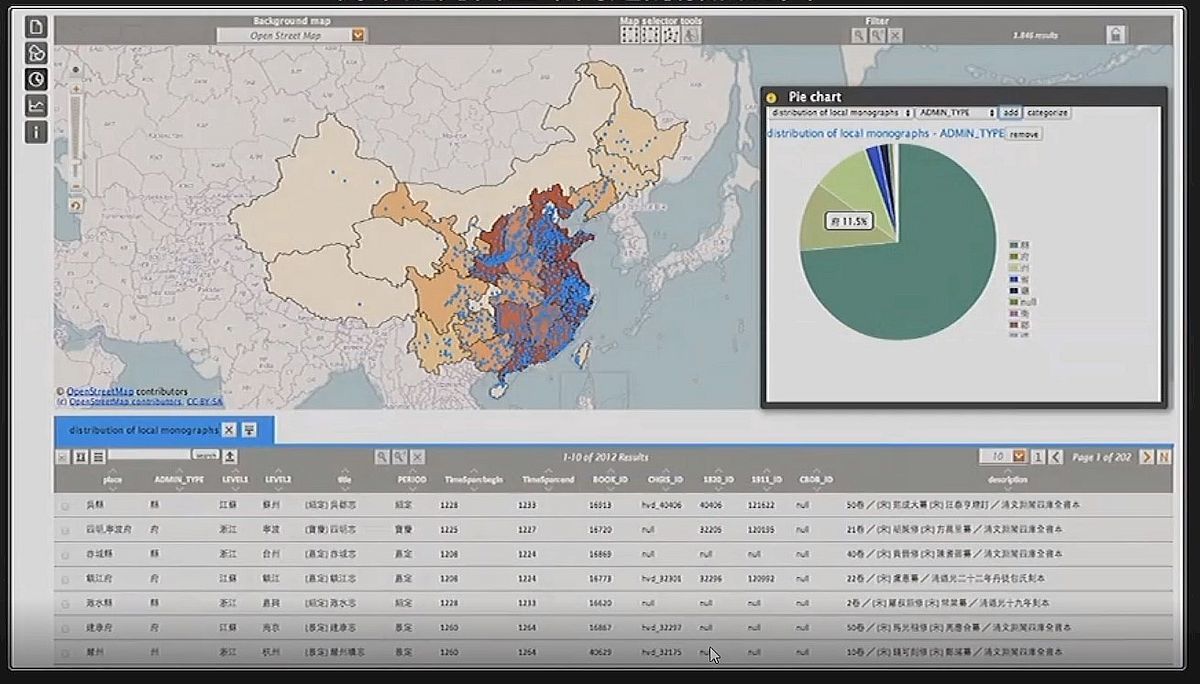Check the checkbox for the first table row
Image resolution: width=1200 pixels, height=684 pixels.
65,506
